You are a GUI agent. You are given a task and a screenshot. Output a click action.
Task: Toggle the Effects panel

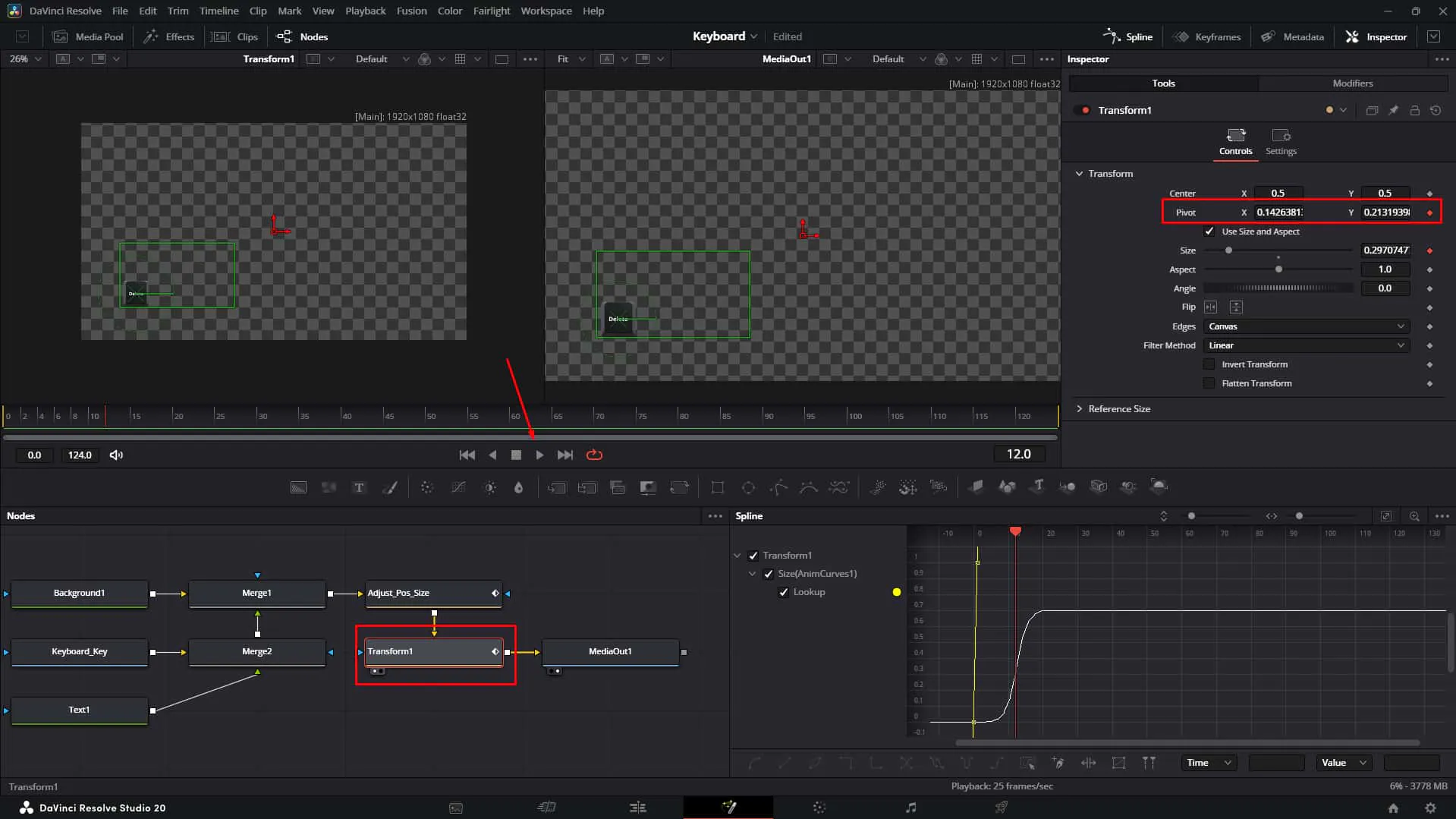[x=169, y=36]
